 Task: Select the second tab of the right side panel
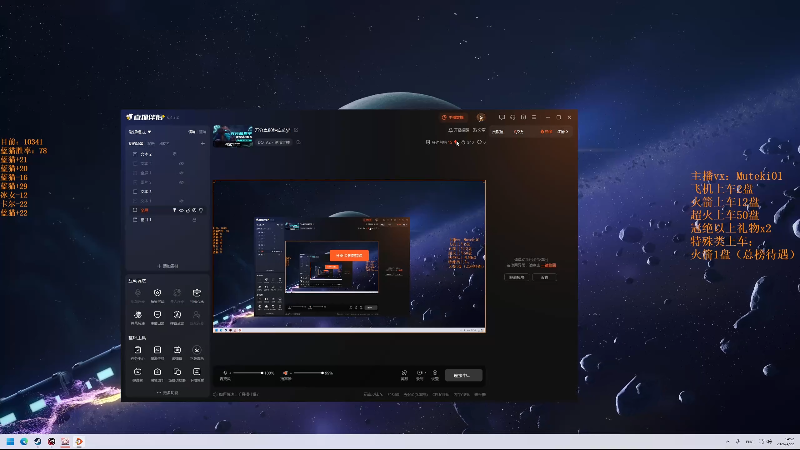click(x=518, y=132)
